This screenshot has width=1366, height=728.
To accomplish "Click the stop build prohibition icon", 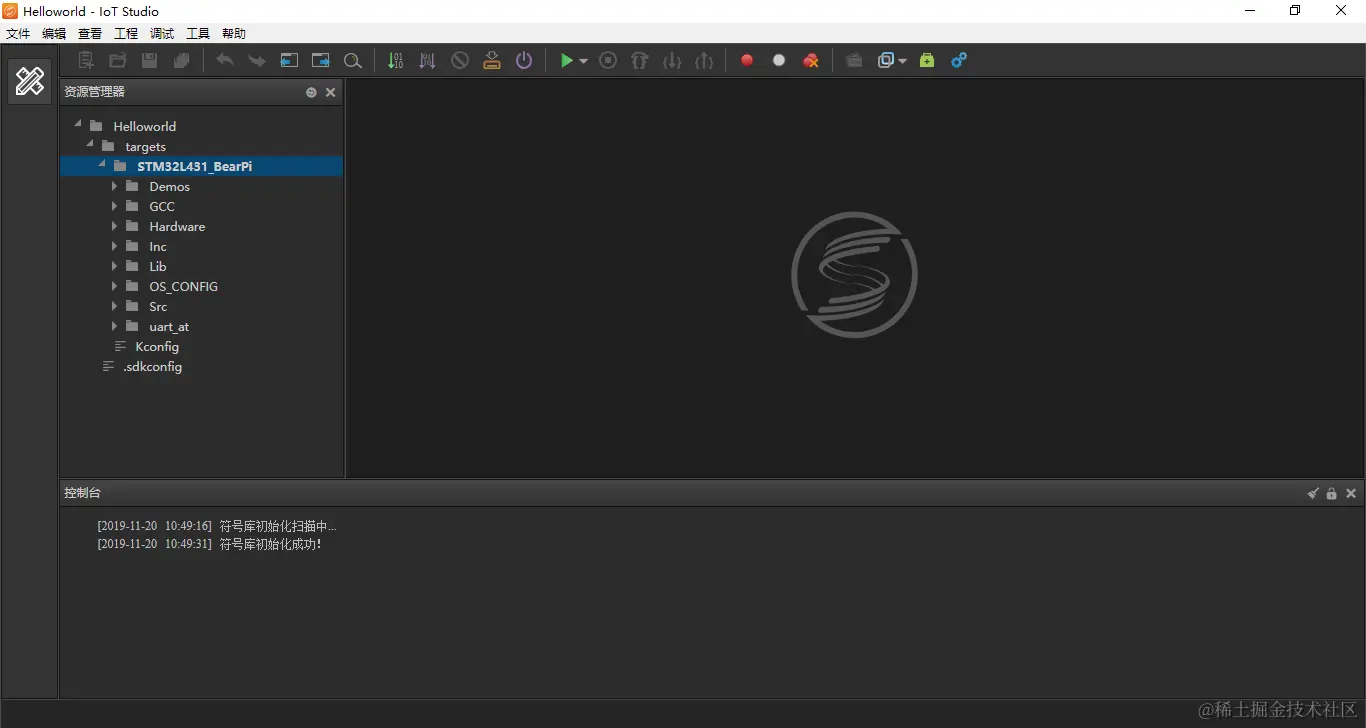I will (460, 60).
